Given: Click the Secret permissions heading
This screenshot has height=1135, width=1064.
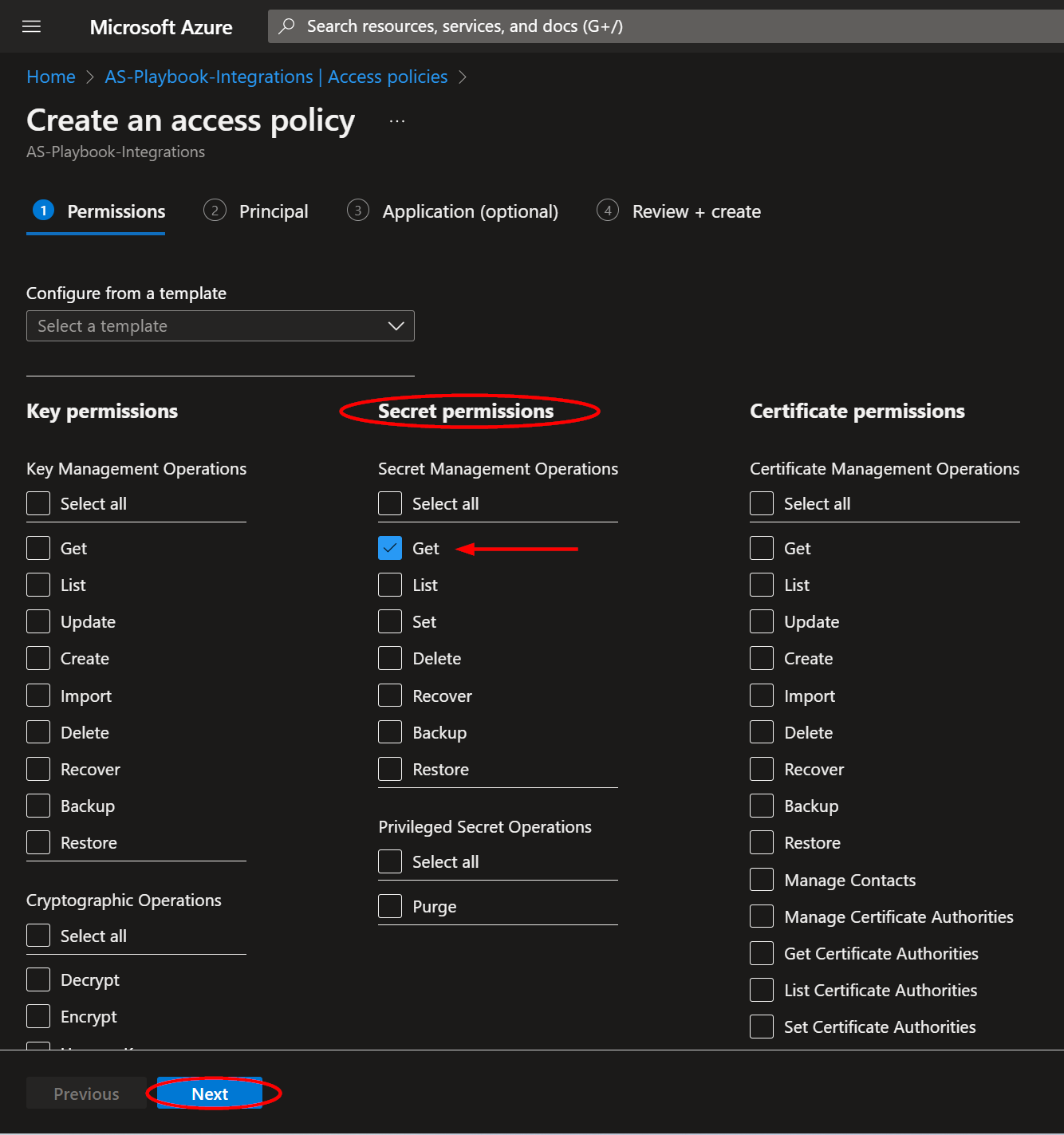Looking at the screenshot, I should click(466, 412).
